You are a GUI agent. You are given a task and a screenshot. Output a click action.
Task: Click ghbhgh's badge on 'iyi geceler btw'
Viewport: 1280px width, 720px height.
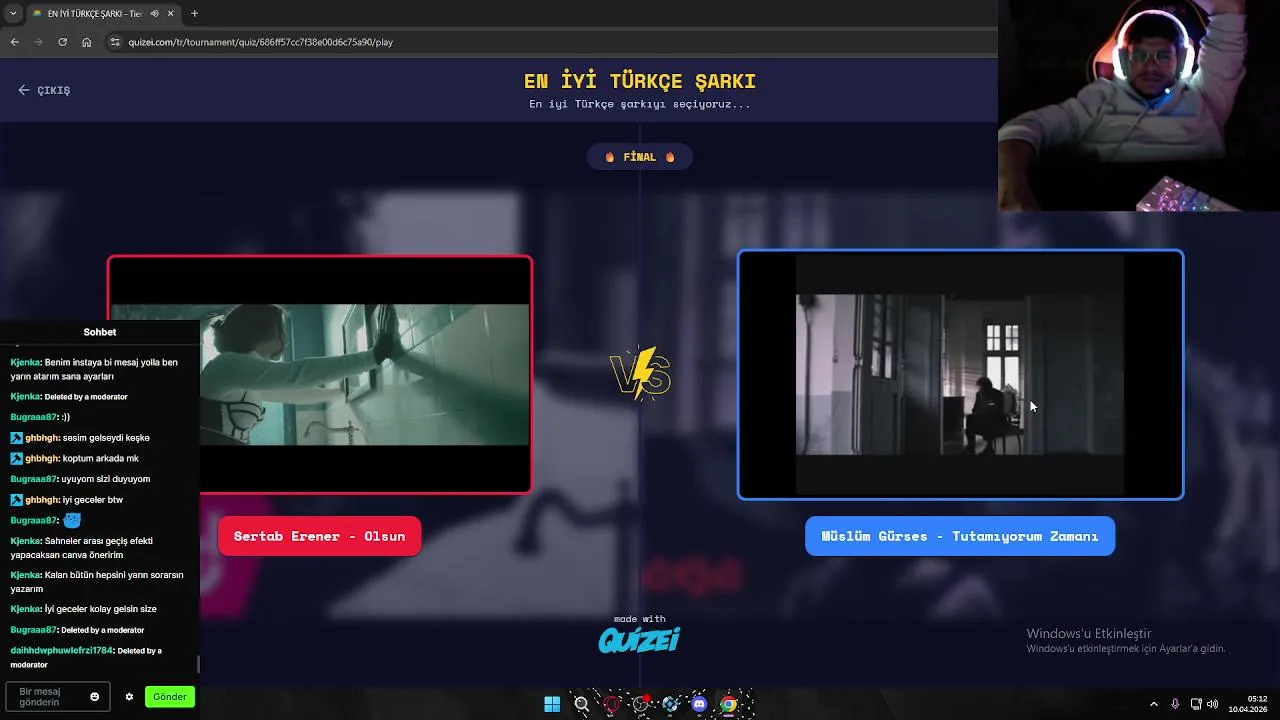click(16, 499)
